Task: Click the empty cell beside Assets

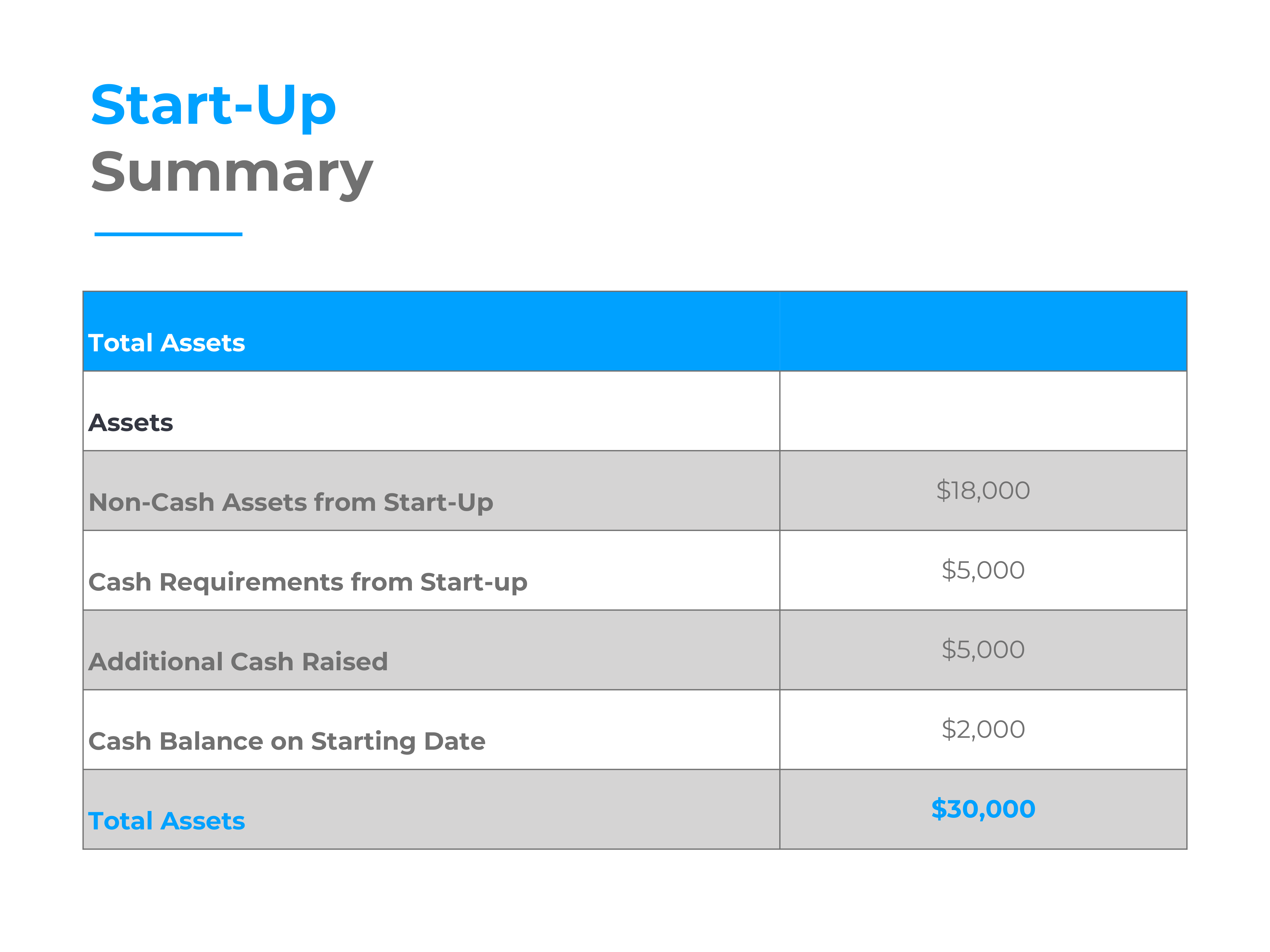Action: 983,411
